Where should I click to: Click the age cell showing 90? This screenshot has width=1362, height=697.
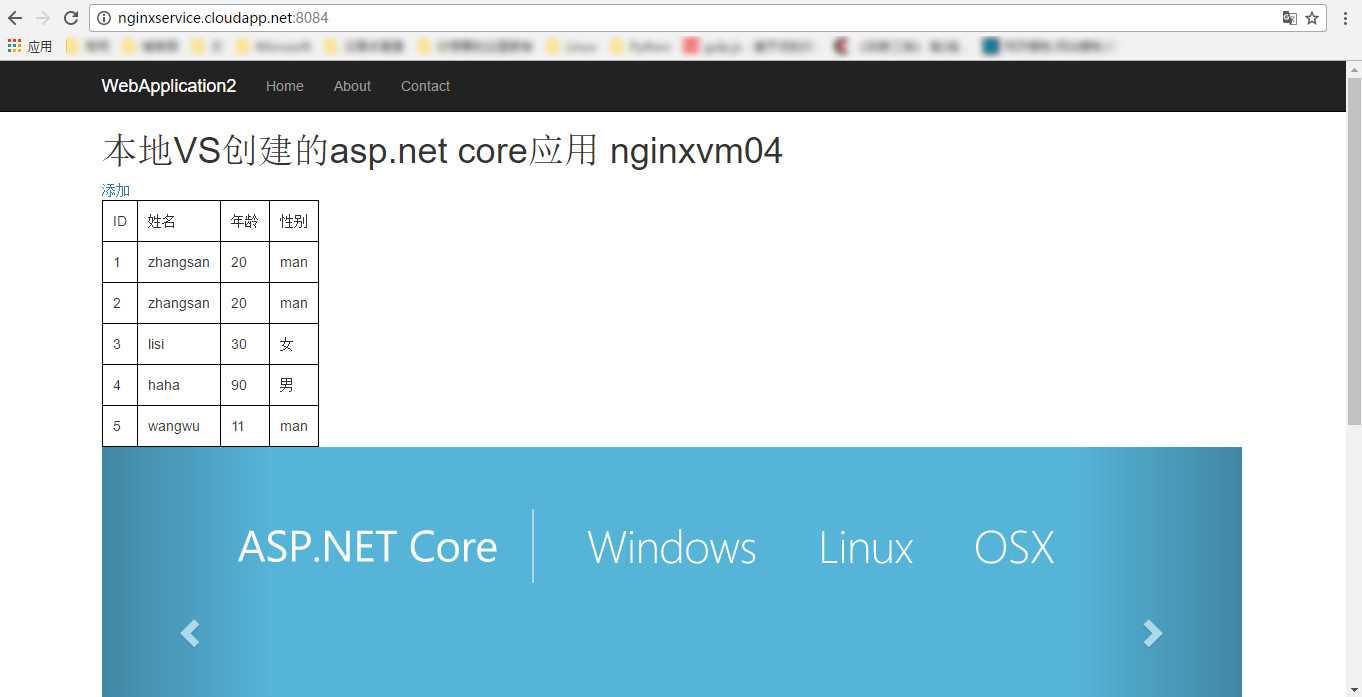(245, 385)
